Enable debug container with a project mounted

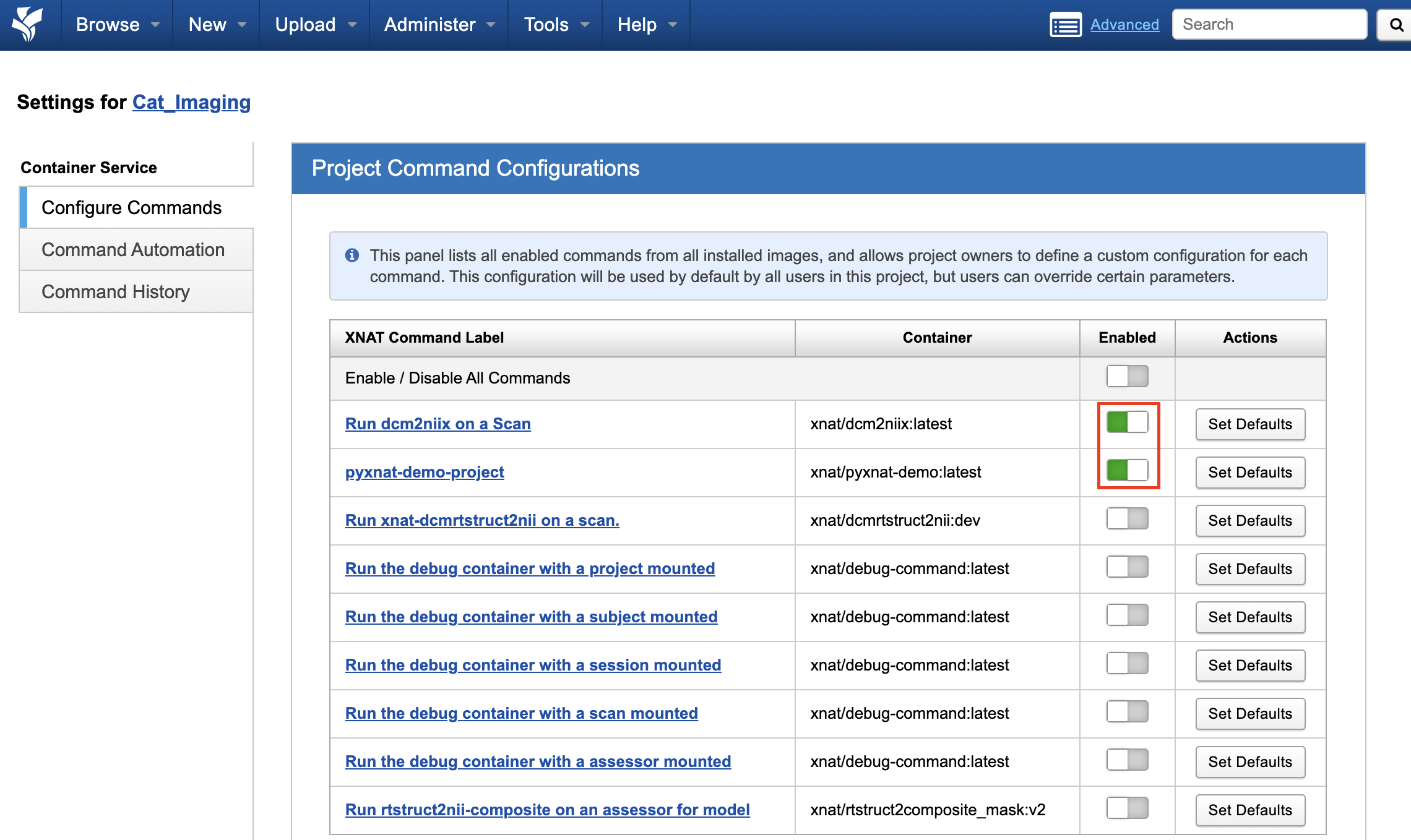[x=1127, y=567]
